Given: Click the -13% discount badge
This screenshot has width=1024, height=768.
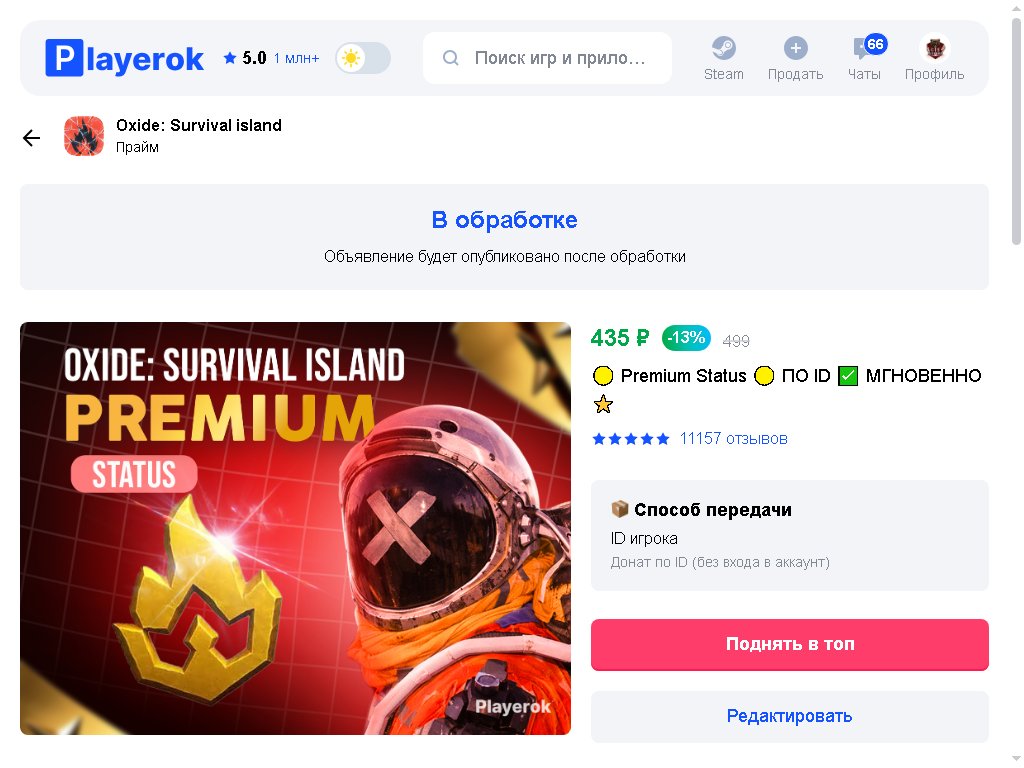Looking at the screenshot, I should tap(686, 338).
